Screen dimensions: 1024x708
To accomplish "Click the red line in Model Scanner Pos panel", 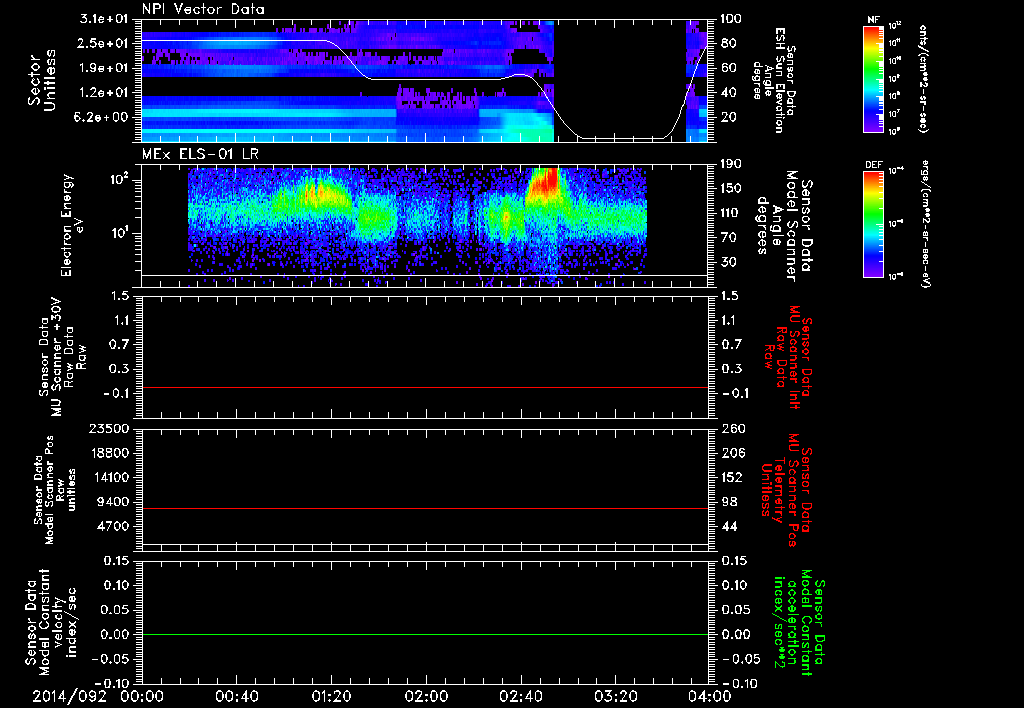I will point(425,508).
